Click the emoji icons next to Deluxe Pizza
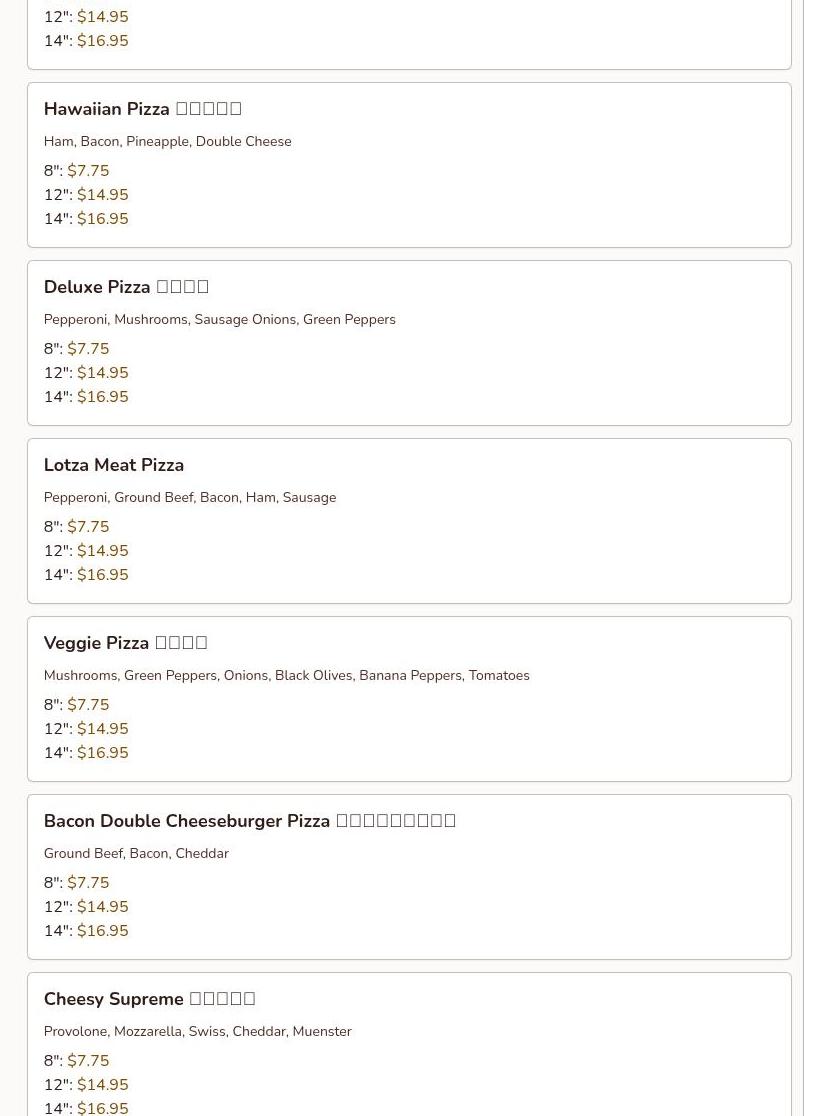Viewport: 824px width, 1116px height. (182, 287)
